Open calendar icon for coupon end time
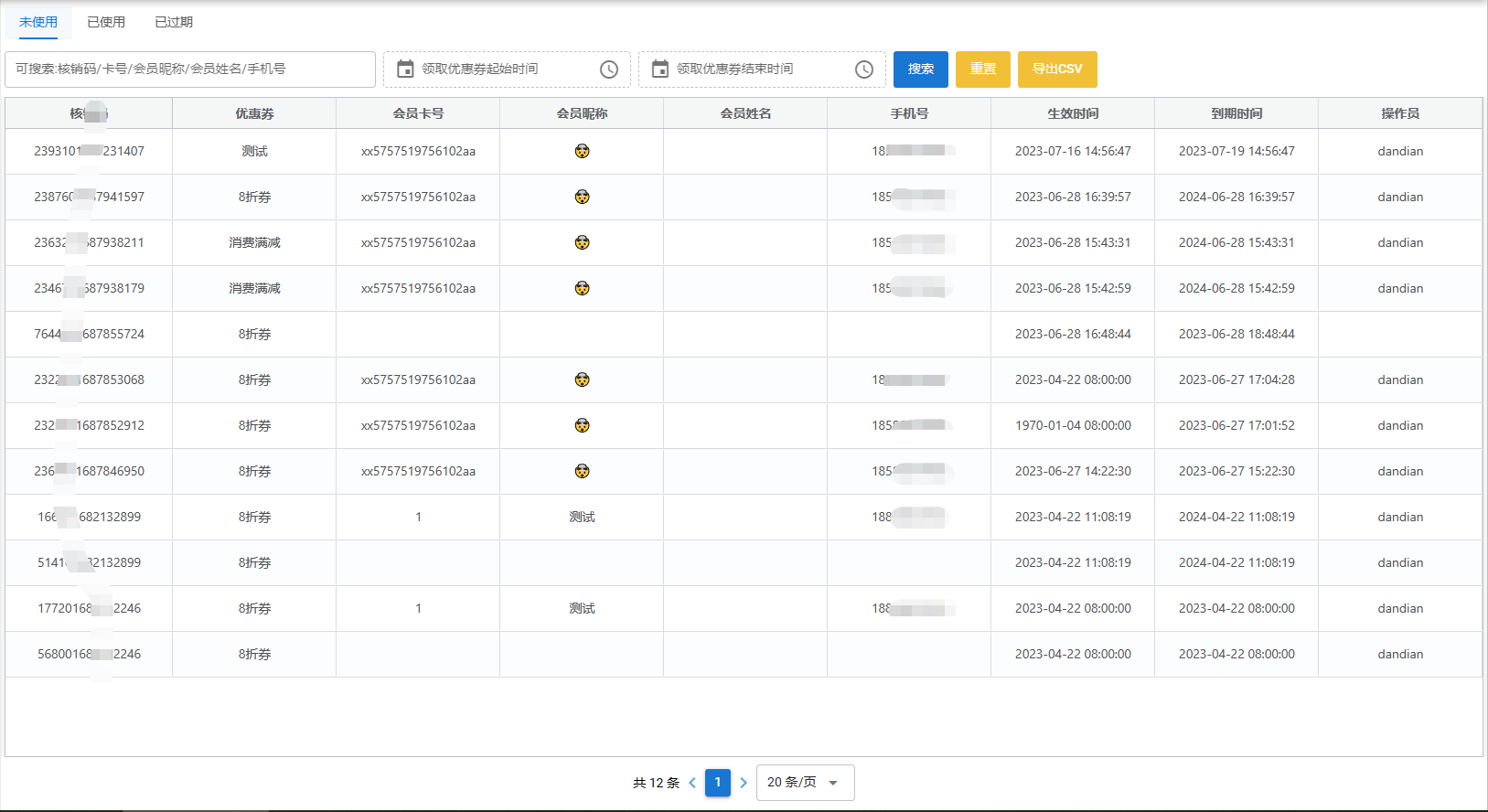 click(x=660, y=69)
